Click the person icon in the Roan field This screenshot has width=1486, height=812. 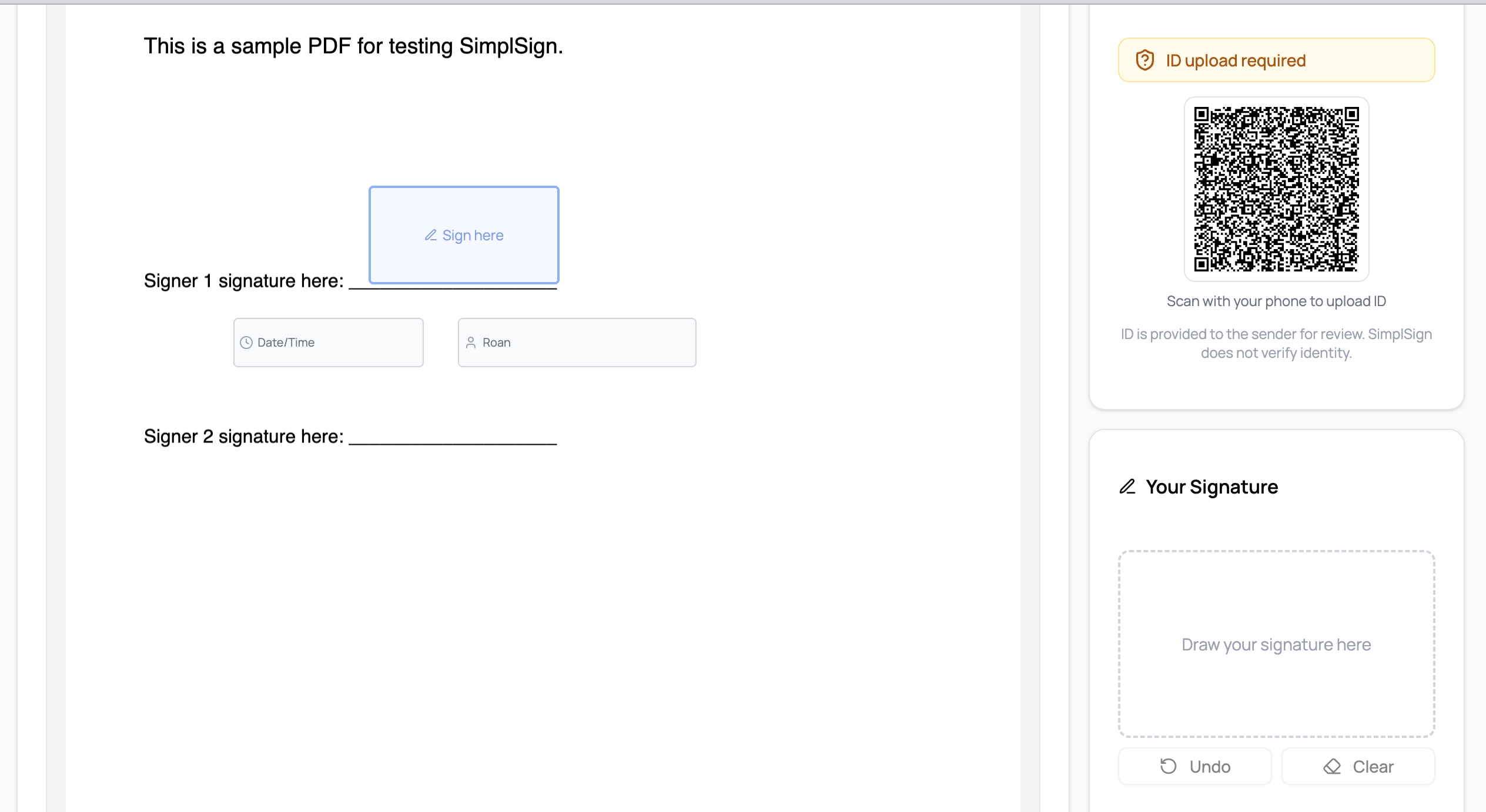coord(471,342)
